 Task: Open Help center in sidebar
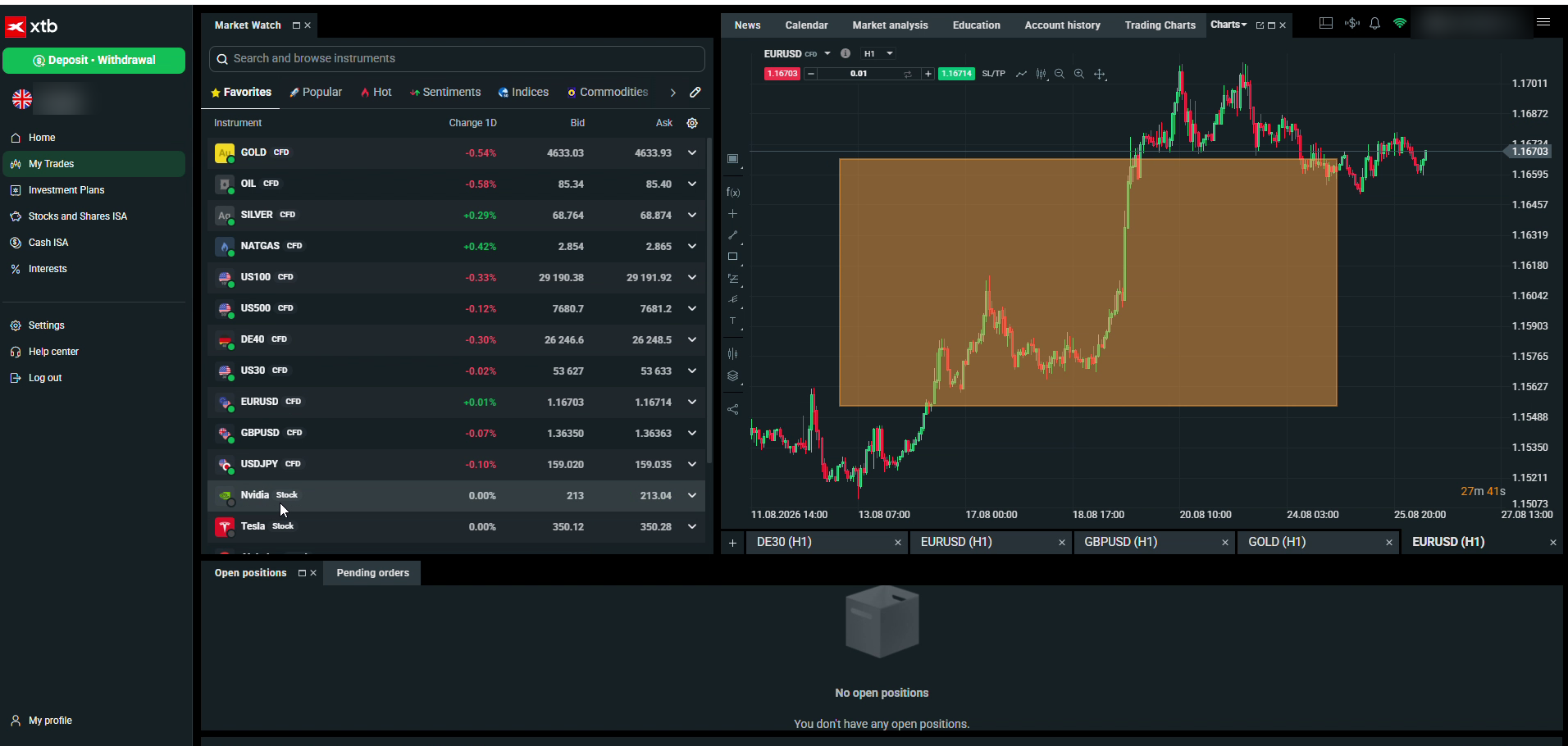(93, 352)
